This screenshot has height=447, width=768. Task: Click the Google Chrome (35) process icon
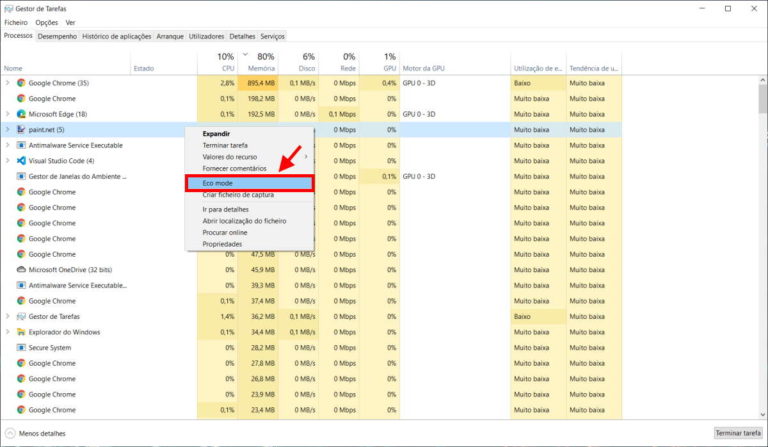coord(21,83)
